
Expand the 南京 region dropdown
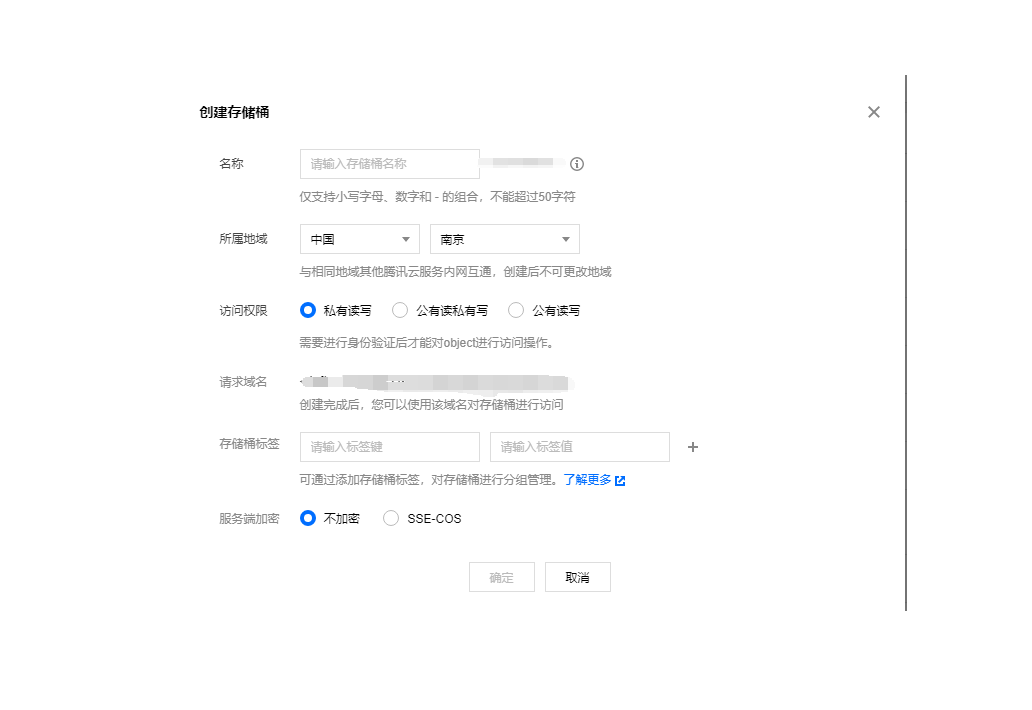[x=504, y=239]
